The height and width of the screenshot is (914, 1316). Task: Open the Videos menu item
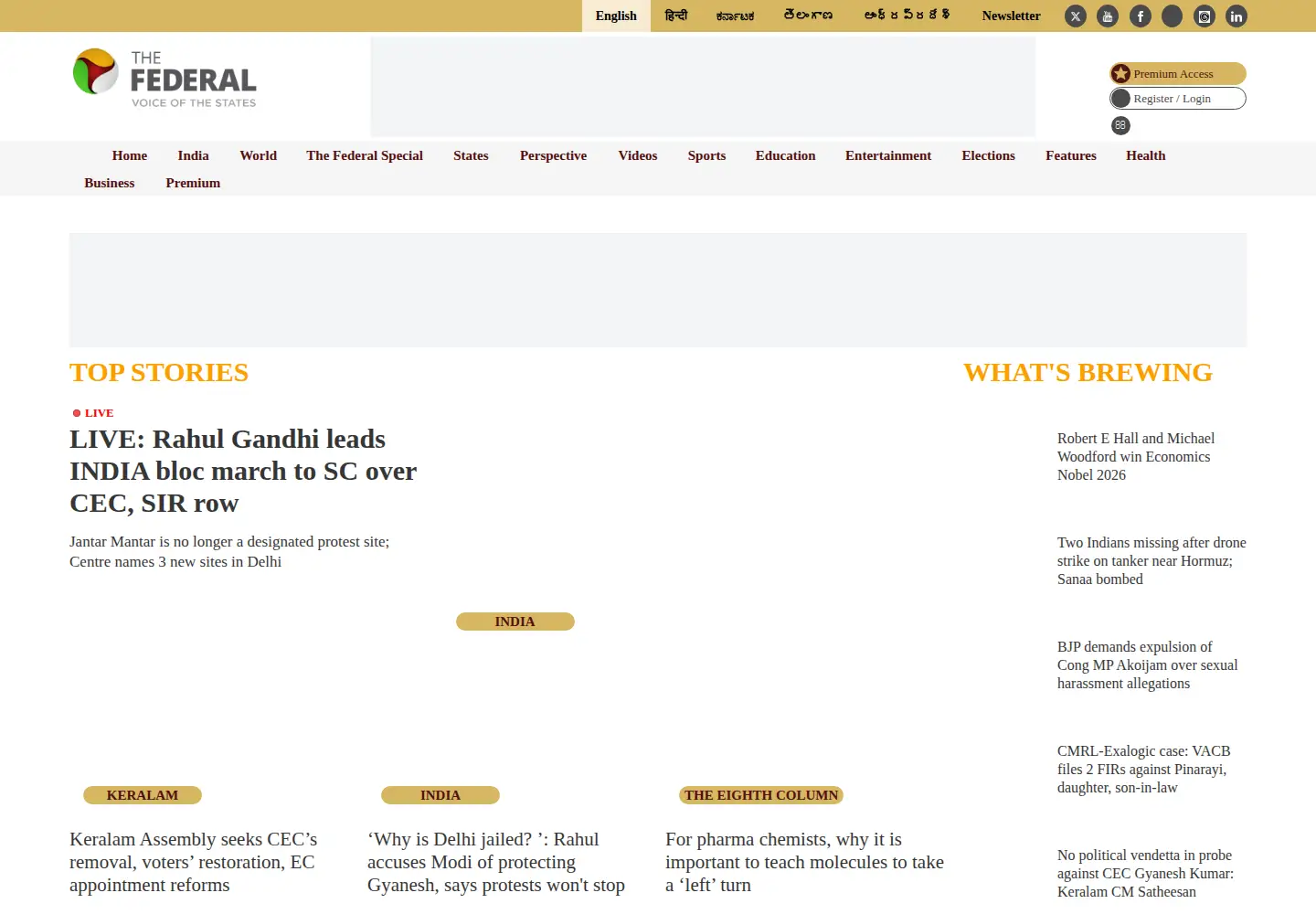click(638, 155)
